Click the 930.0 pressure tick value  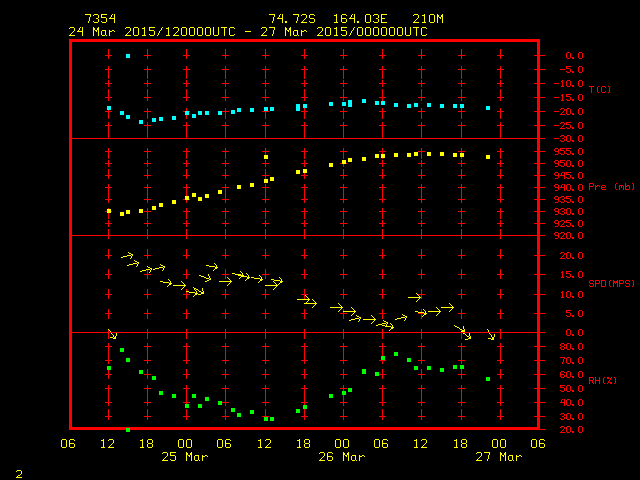tap(569, 212)
